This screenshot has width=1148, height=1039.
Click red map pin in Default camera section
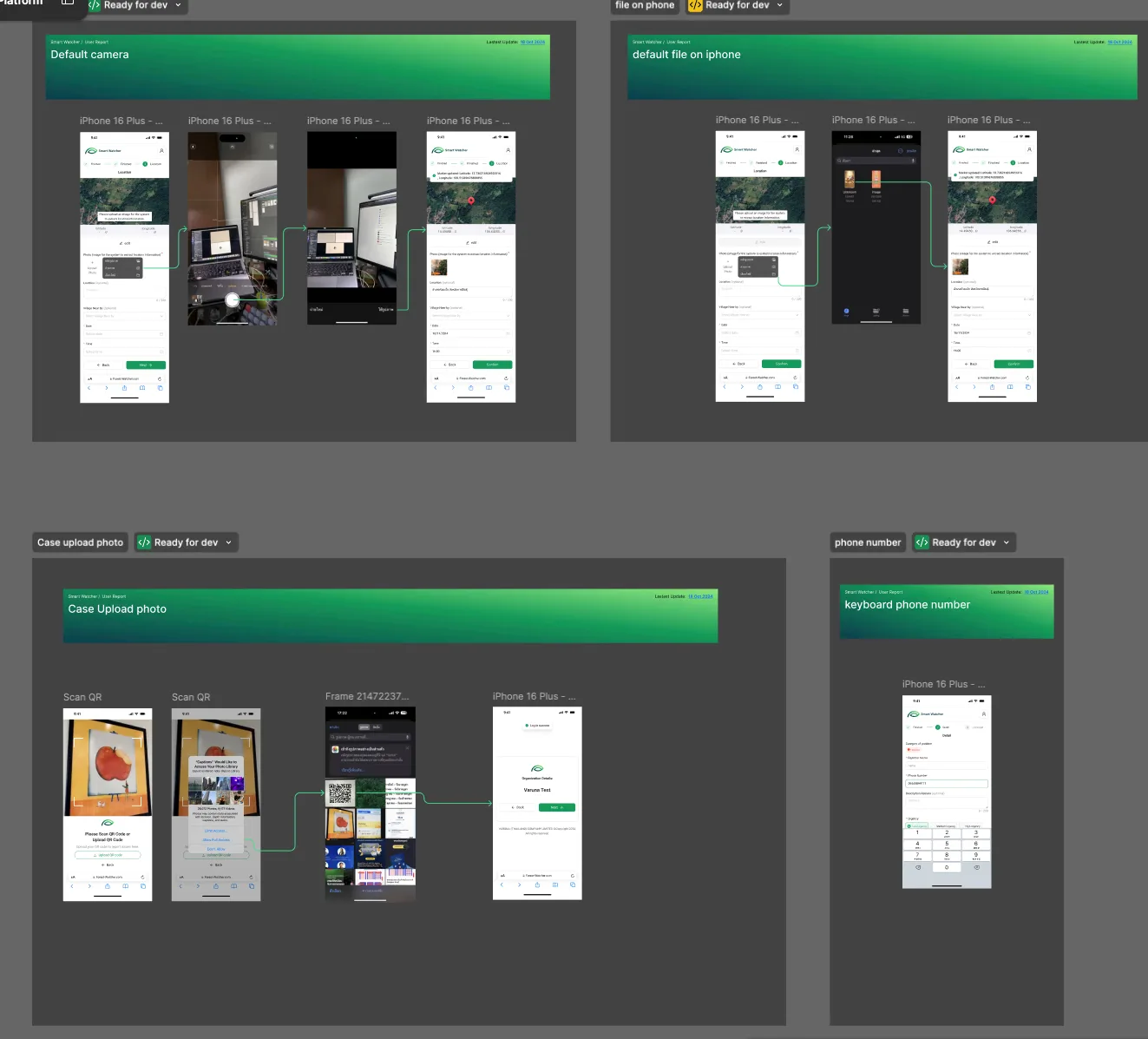click(x=471, y=200)
